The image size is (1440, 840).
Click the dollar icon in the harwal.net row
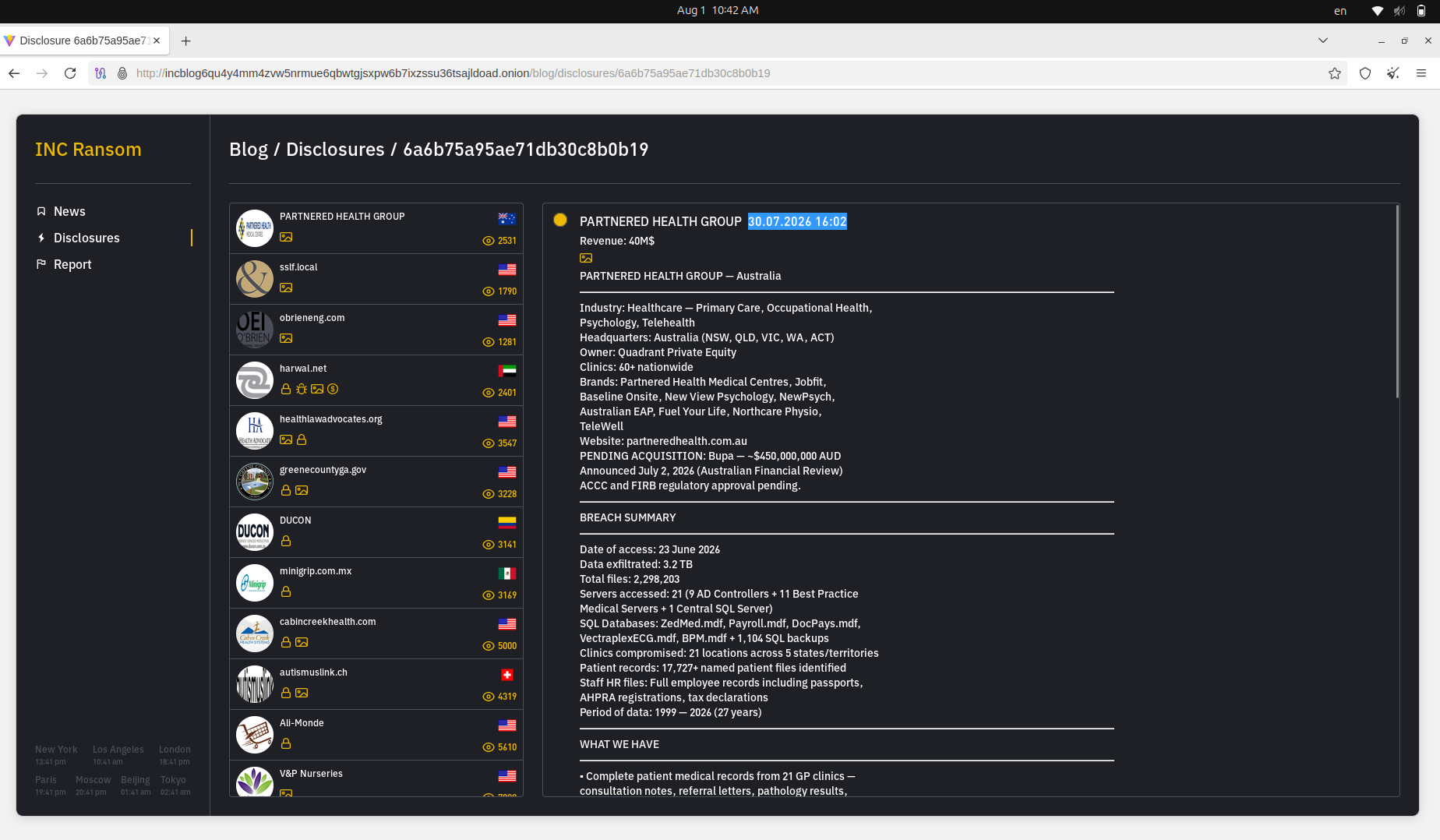pos(333,389)
